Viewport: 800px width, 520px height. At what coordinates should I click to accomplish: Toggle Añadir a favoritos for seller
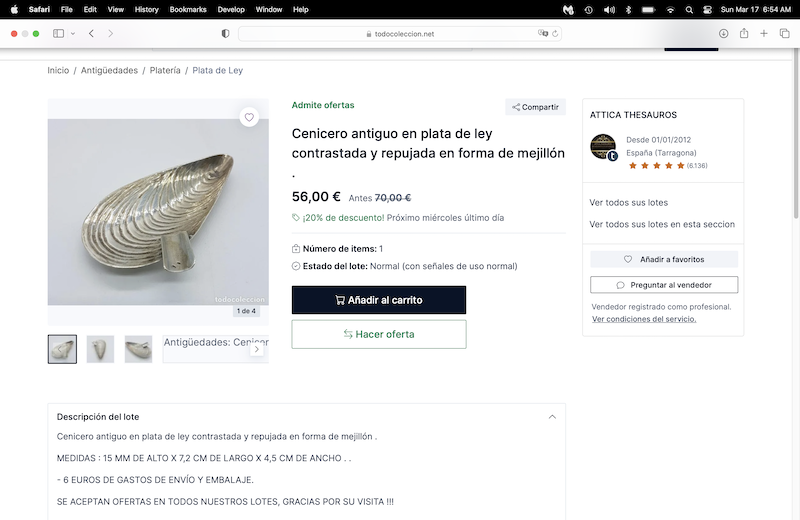(x=664, y=259)
